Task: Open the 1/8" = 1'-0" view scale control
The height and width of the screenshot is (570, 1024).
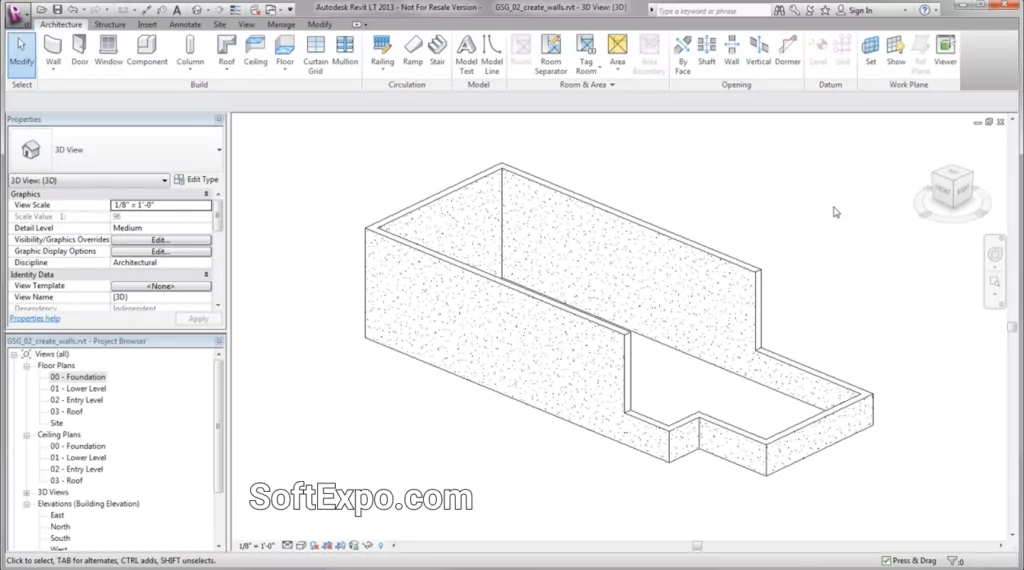Action: (x=257, y=546)
